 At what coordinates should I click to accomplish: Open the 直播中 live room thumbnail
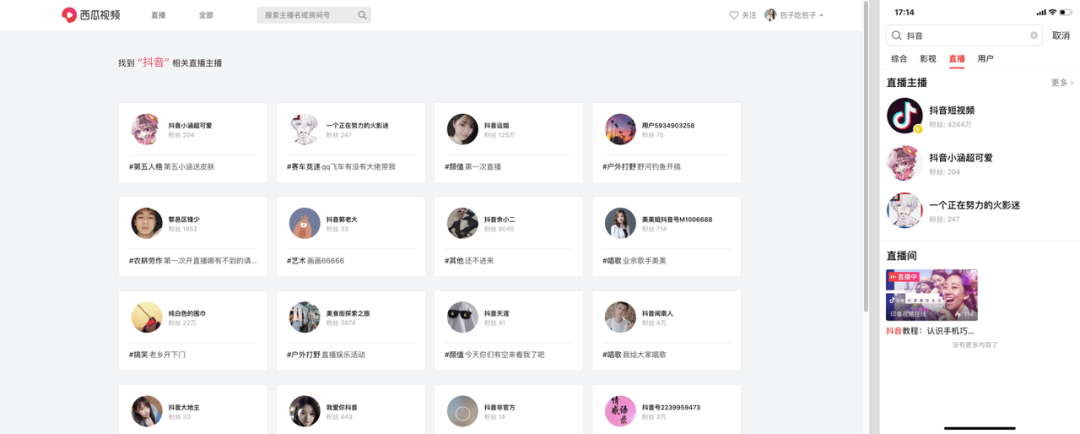tap(932, 295)
